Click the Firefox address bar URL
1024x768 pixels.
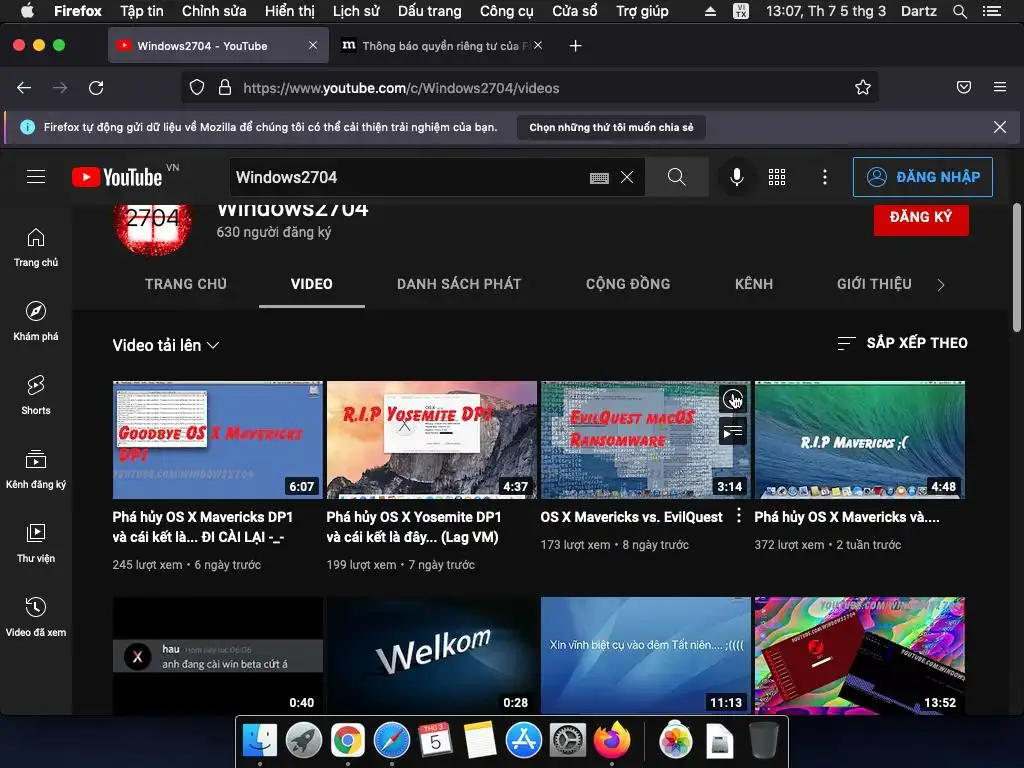(401, 88)
